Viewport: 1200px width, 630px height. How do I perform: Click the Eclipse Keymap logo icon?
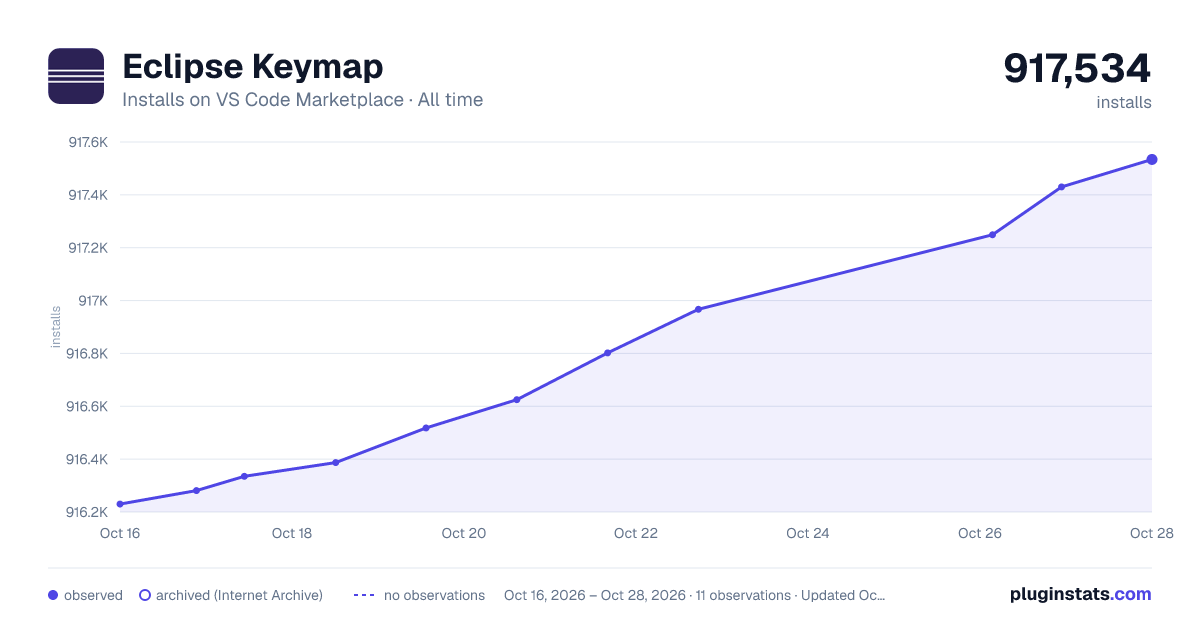click(x=76, y=76)
